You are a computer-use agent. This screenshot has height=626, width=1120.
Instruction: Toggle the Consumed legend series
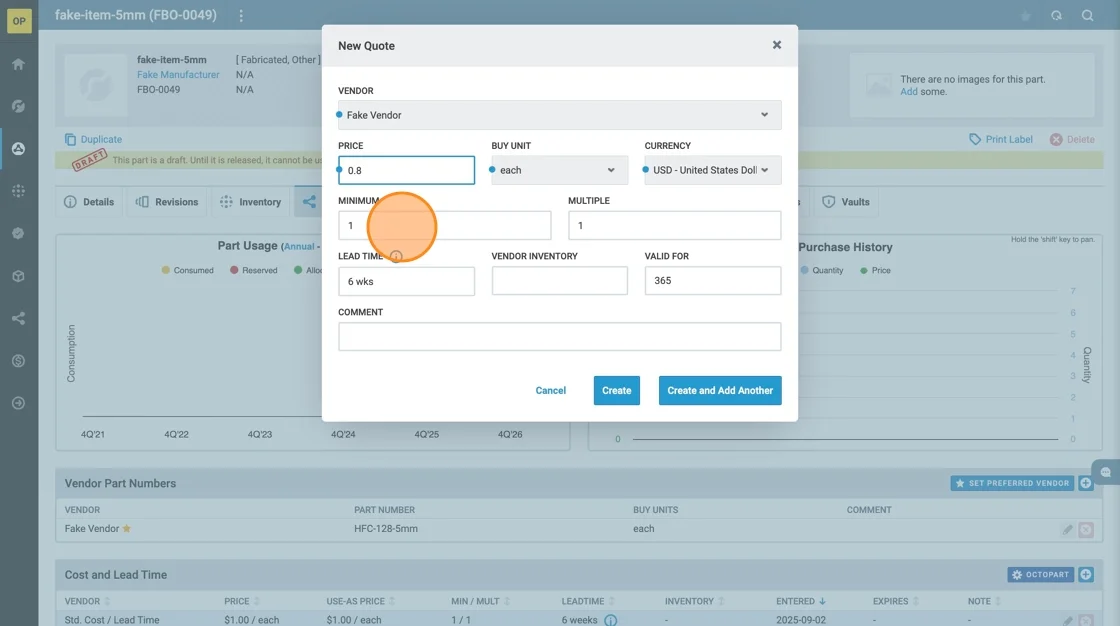[x=187, y=271]
